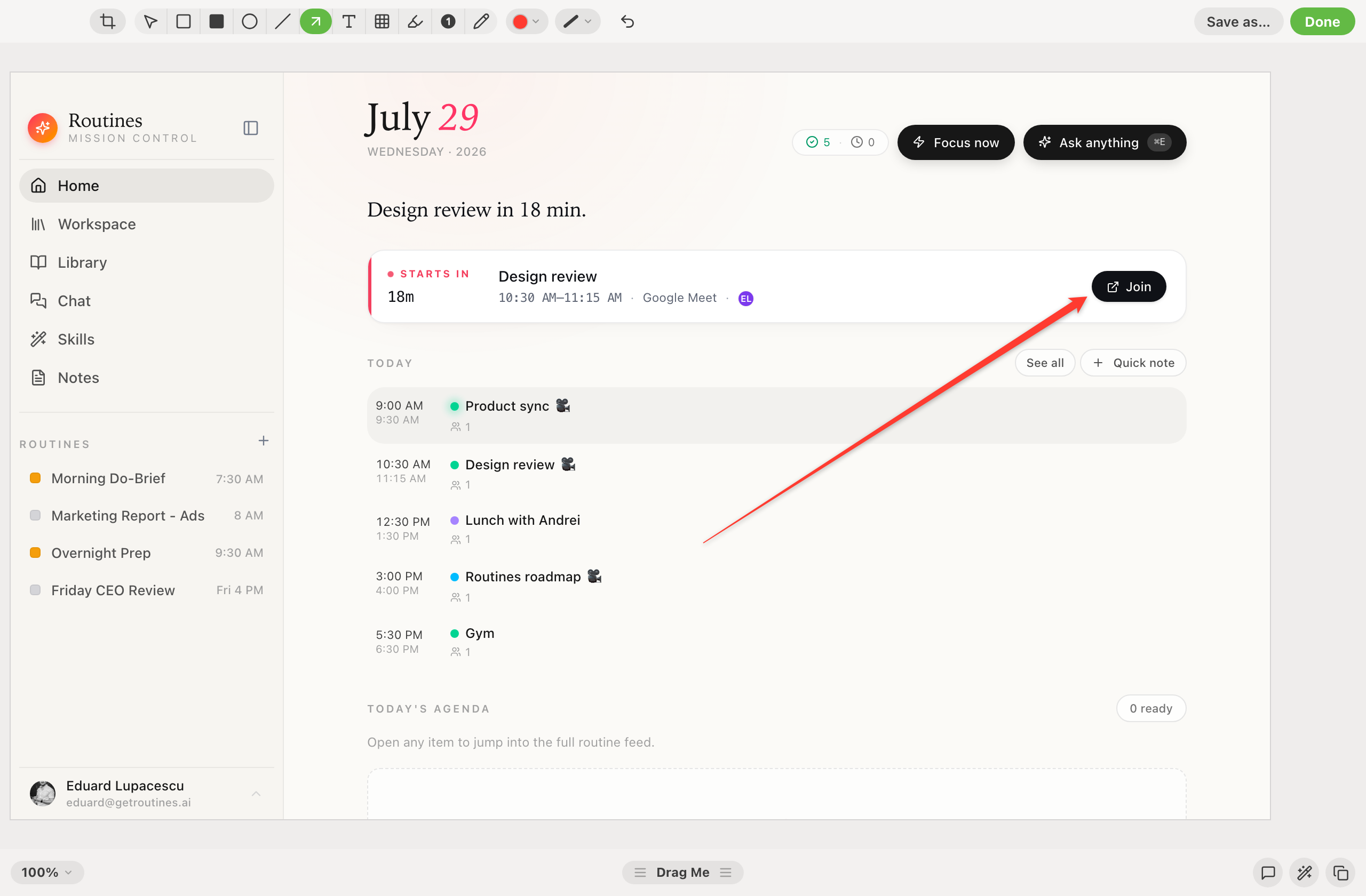Click the EL attendee avatar
Viewport: 1366px width, 896px height.
(x=745, y=298)
